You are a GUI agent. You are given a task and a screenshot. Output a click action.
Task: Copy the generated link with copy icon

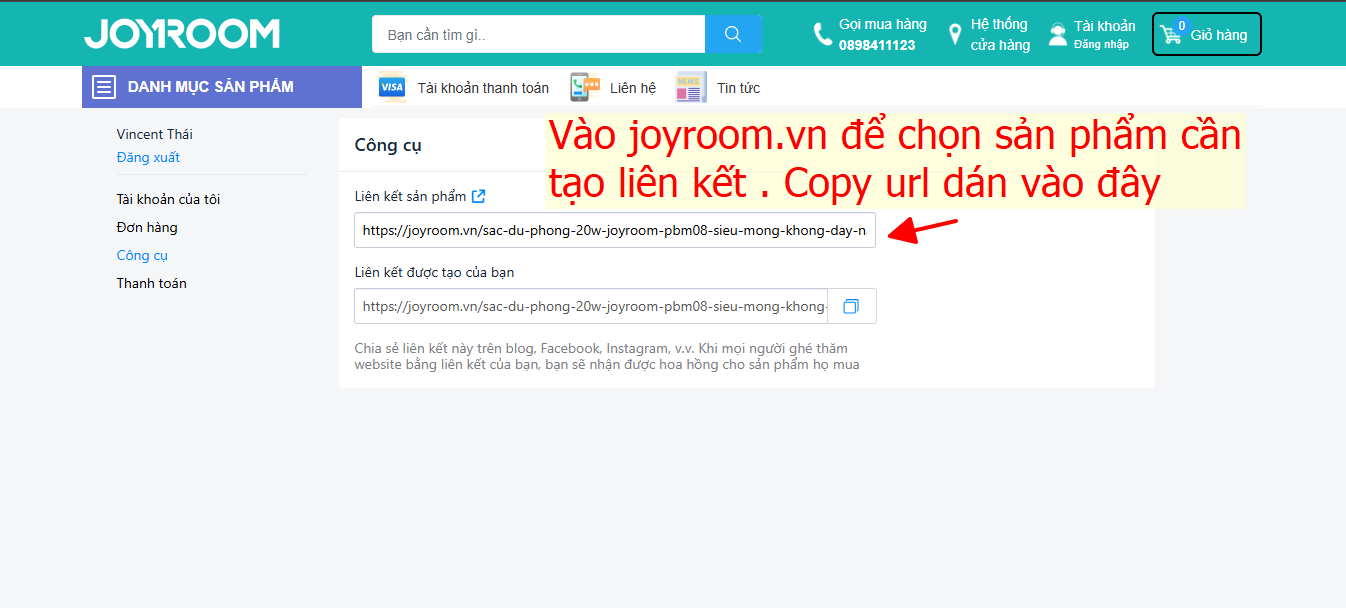(851, 306)
